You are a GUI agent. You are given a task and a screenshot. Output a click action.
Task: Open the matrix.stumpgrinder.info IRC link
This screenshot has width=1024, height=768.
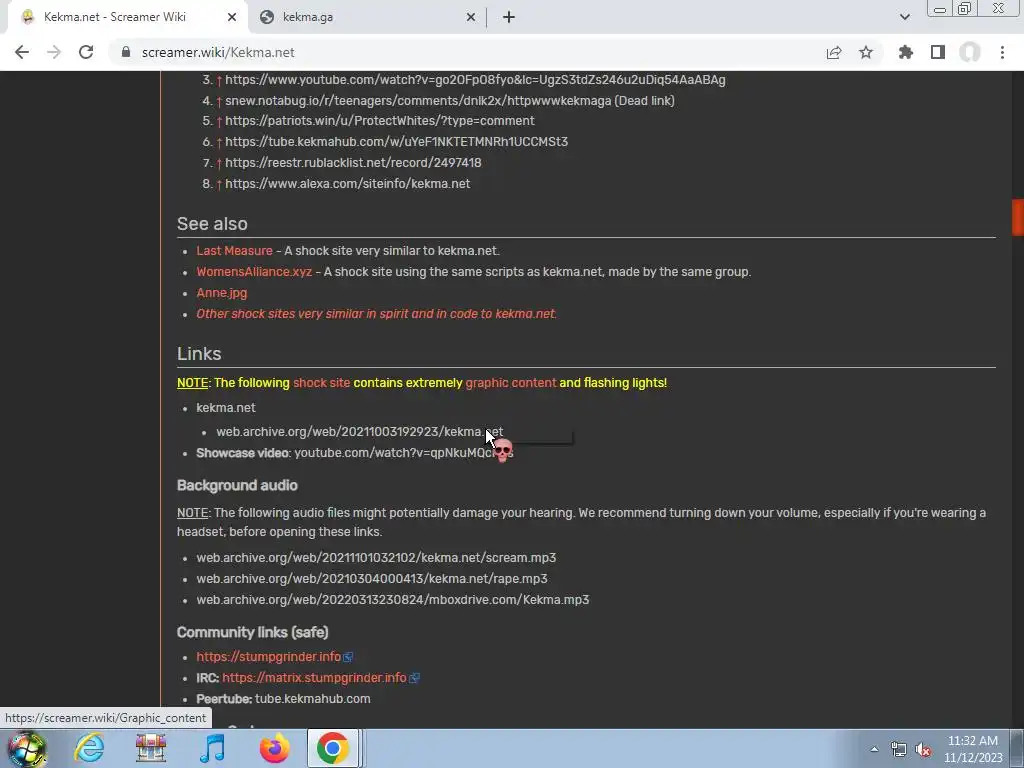coord(314,678)
